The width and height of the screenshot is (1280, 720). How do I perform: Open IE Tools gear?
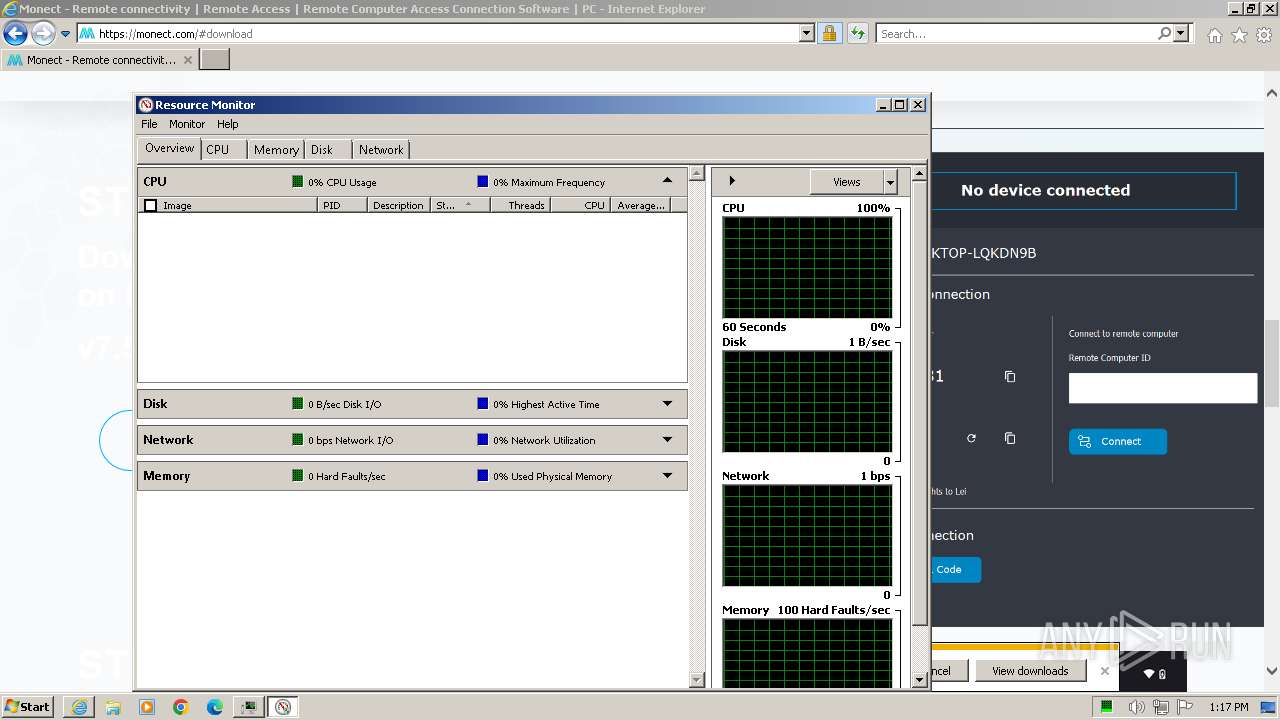pyautogui.click(x=1264, y=35)
